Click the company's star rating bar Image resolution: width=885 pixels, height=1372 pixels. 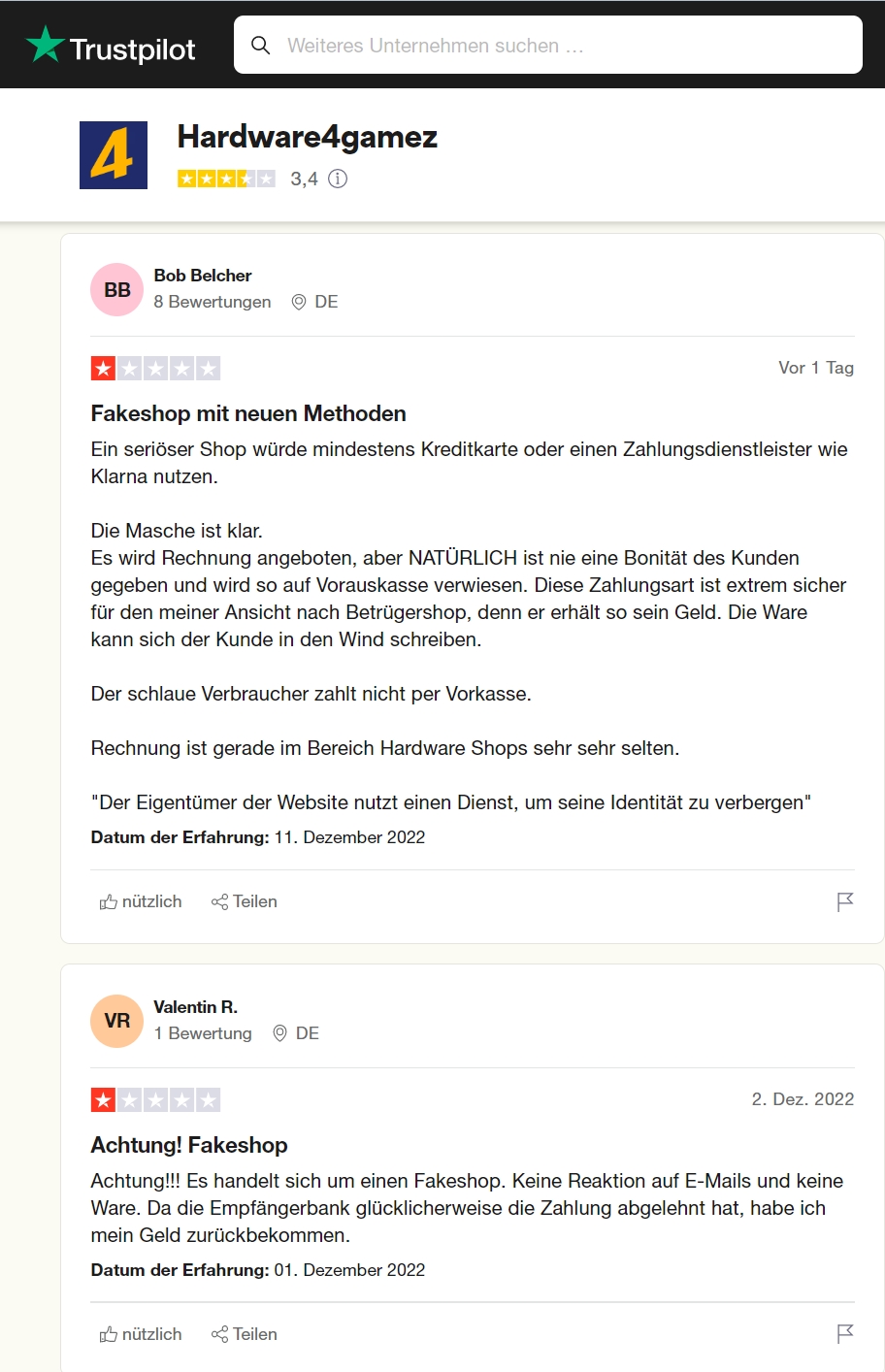(226, 179)
